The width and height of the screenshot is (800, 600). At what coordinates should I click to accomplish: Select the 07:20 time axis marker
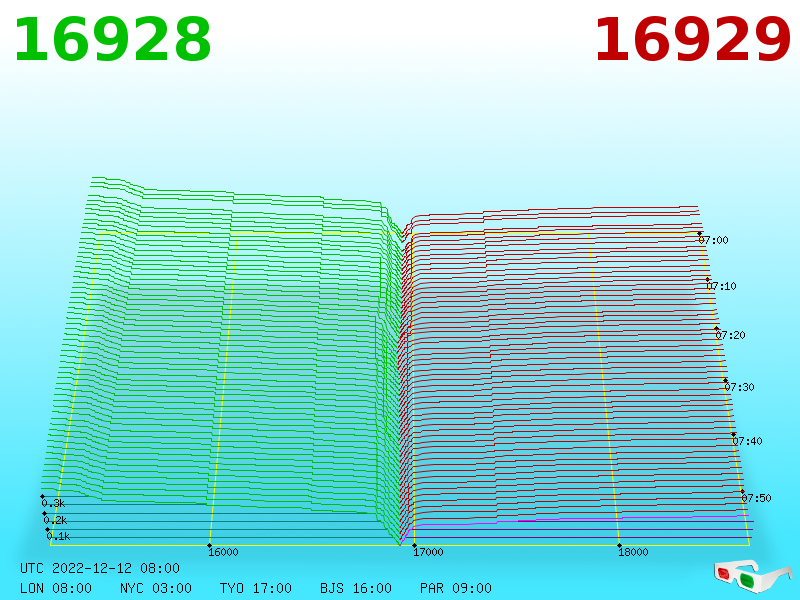click(730, 335)
